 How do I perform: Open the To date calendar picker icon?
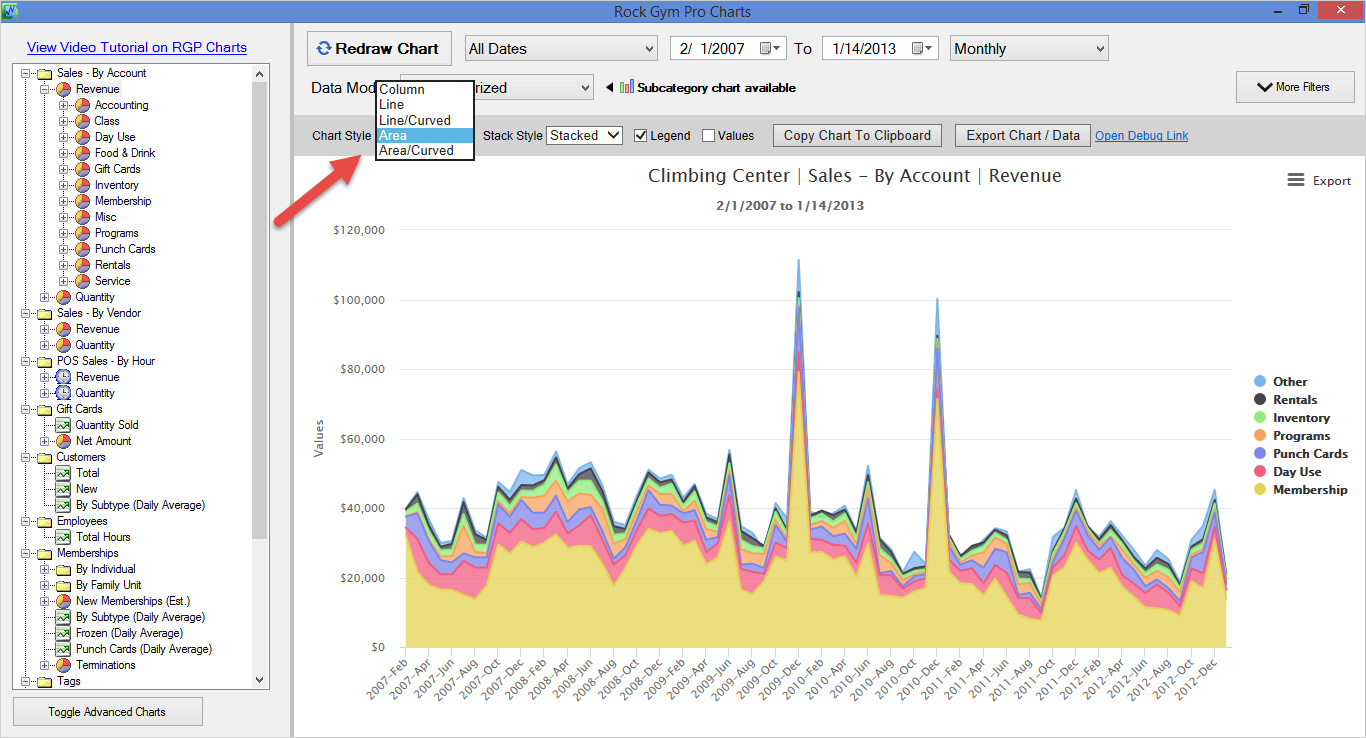(x=924, y=48)
